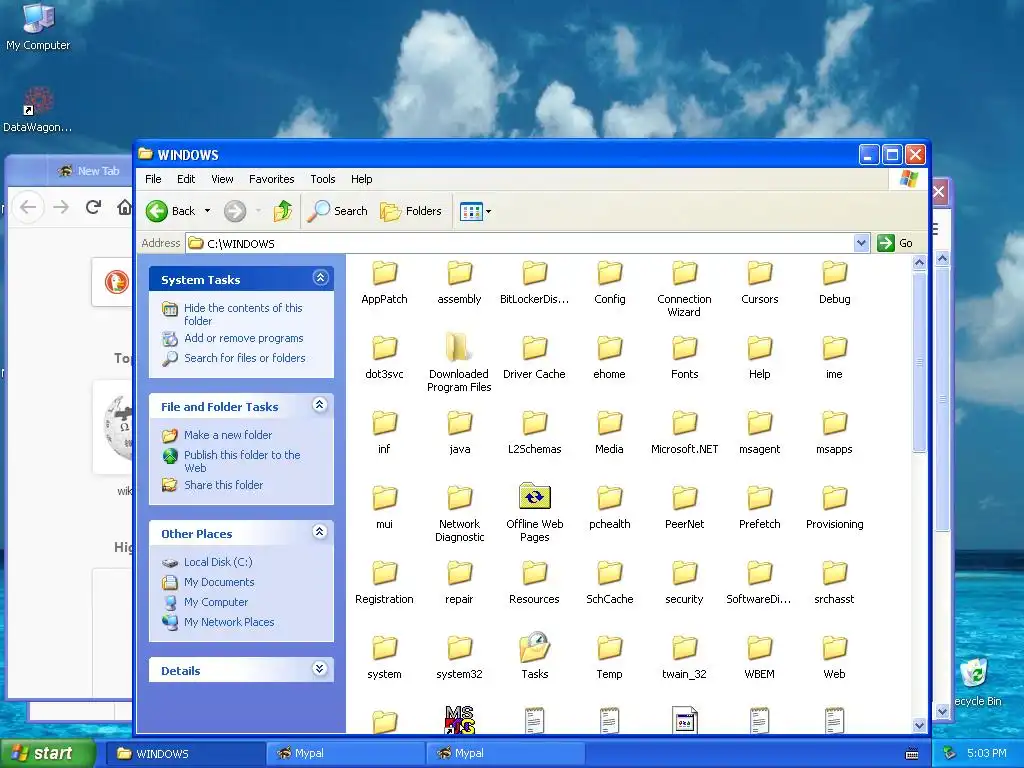Screen dimensions: 1024x768
Task: Select the system32 folder
Action: 459,658
